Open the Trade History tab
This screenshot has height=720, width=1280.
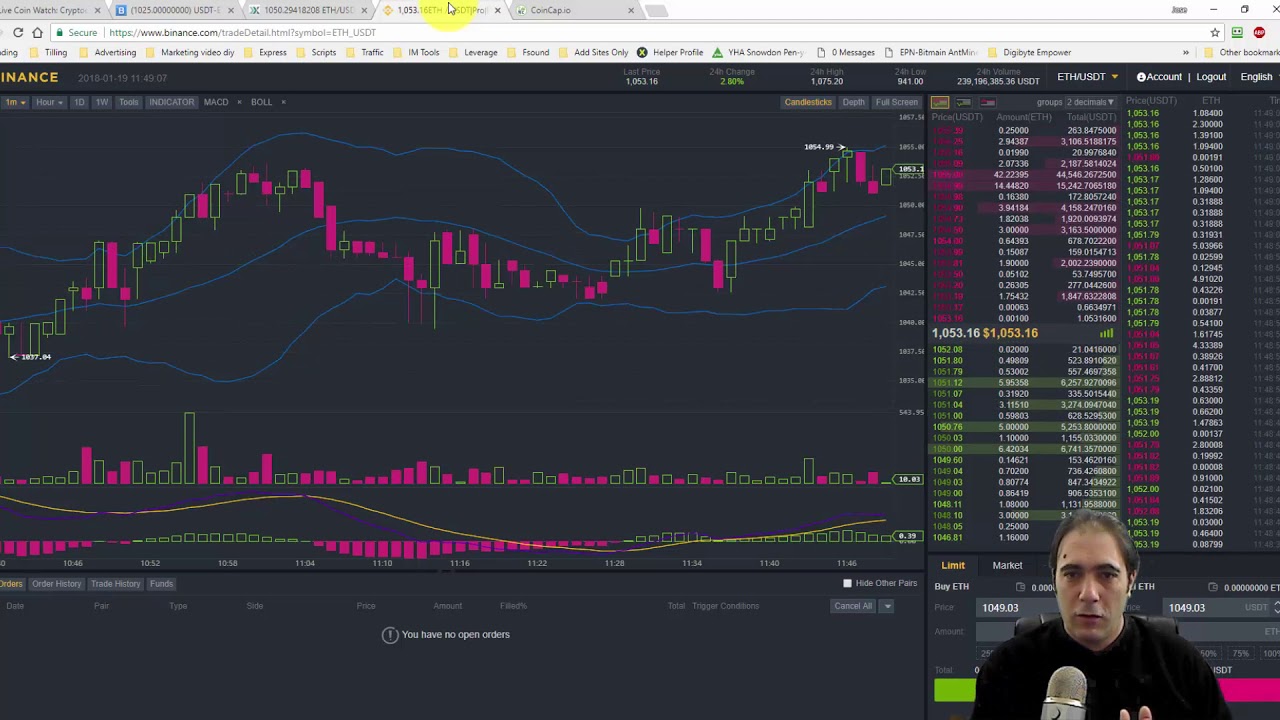pos(115,584)
